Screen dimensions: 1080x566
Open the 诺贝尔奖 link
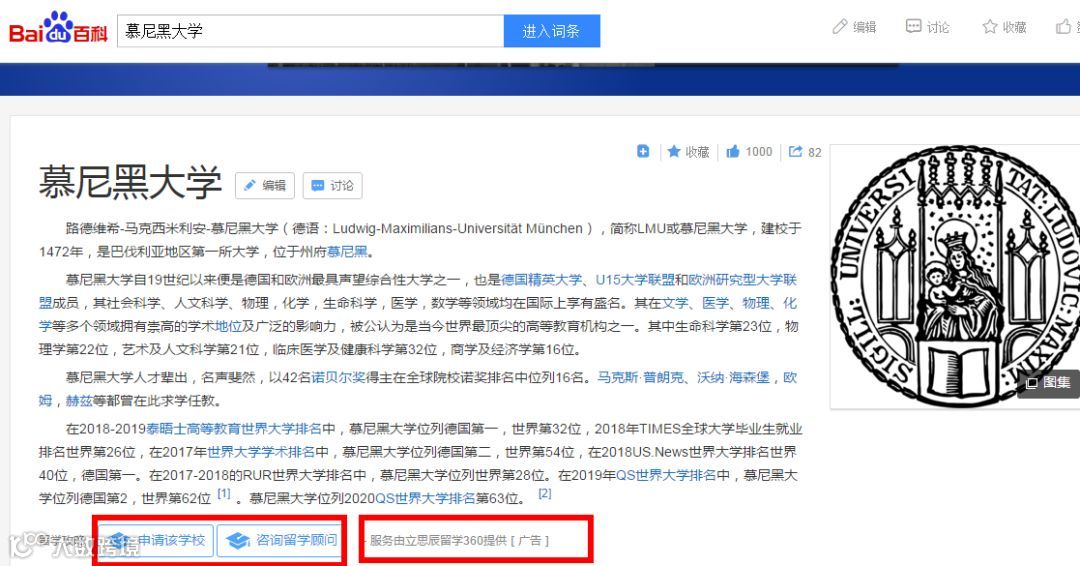click(338, 377)
